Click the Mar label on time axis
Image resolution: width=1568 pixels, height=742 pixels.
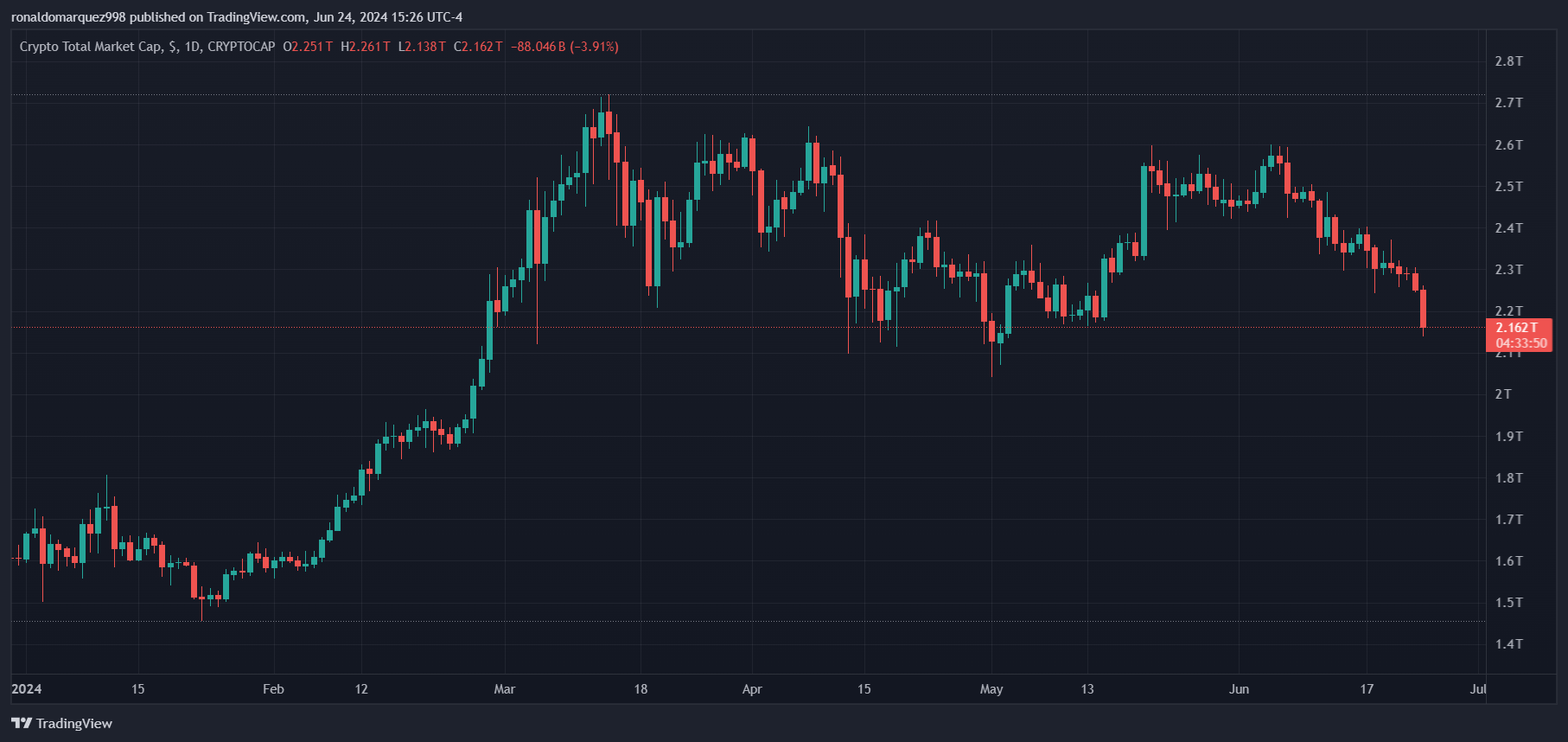(505, 689)
